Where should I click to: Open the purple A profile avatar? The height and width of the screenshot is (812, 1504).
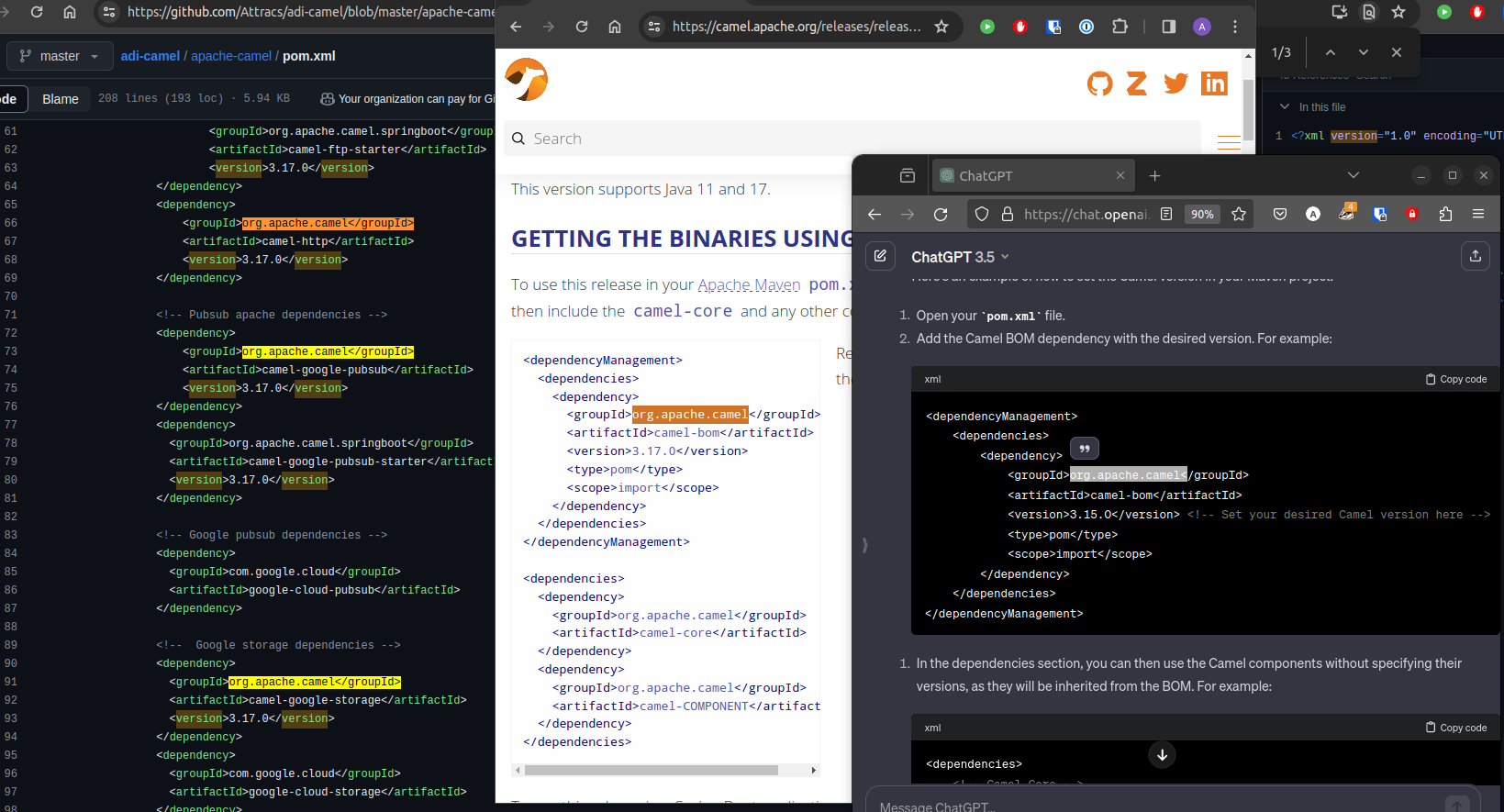click(x=1202, y=27)
